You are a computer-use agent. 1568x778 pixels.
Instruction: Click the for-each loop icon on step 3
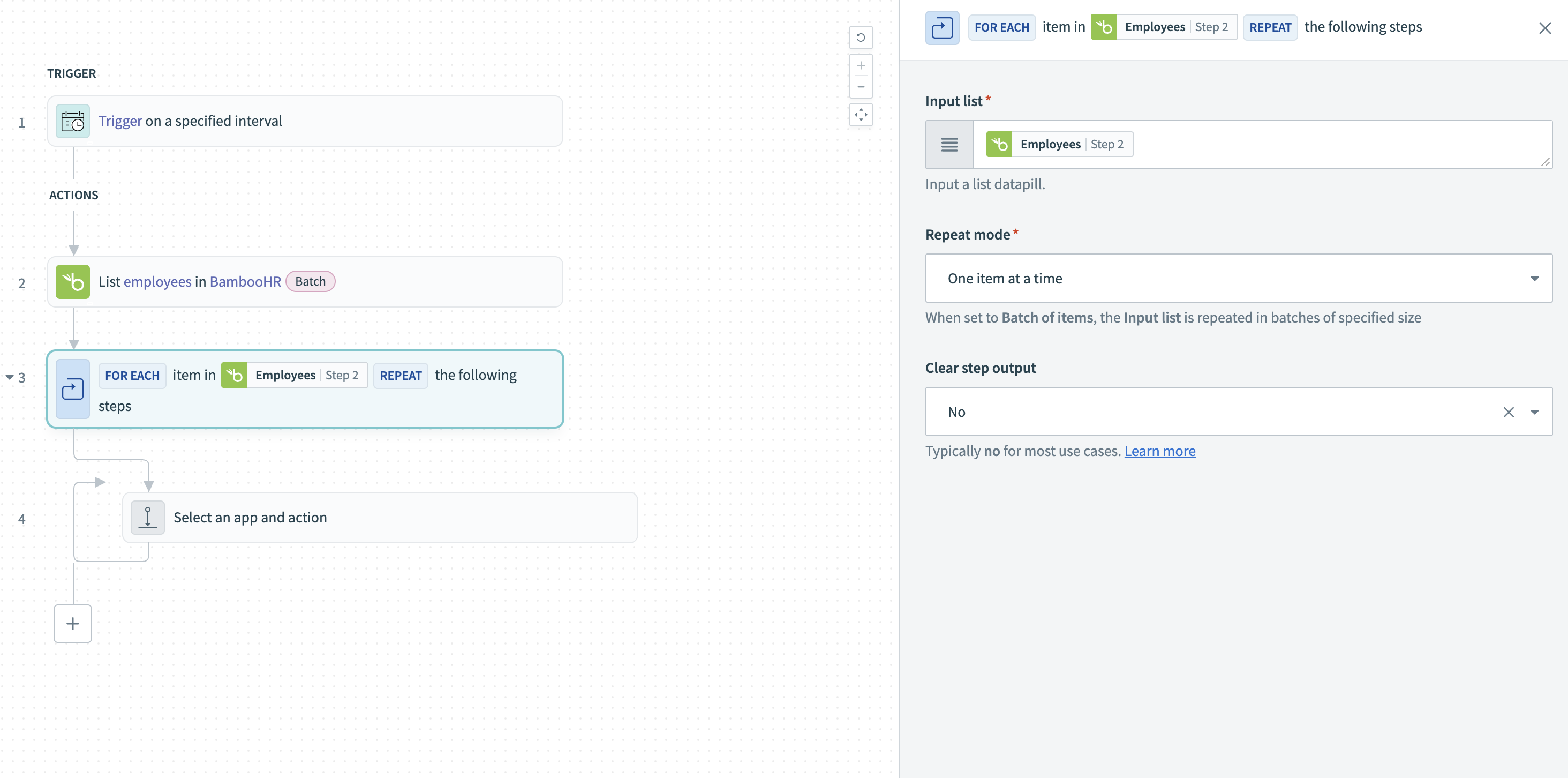tap(72, 390)
